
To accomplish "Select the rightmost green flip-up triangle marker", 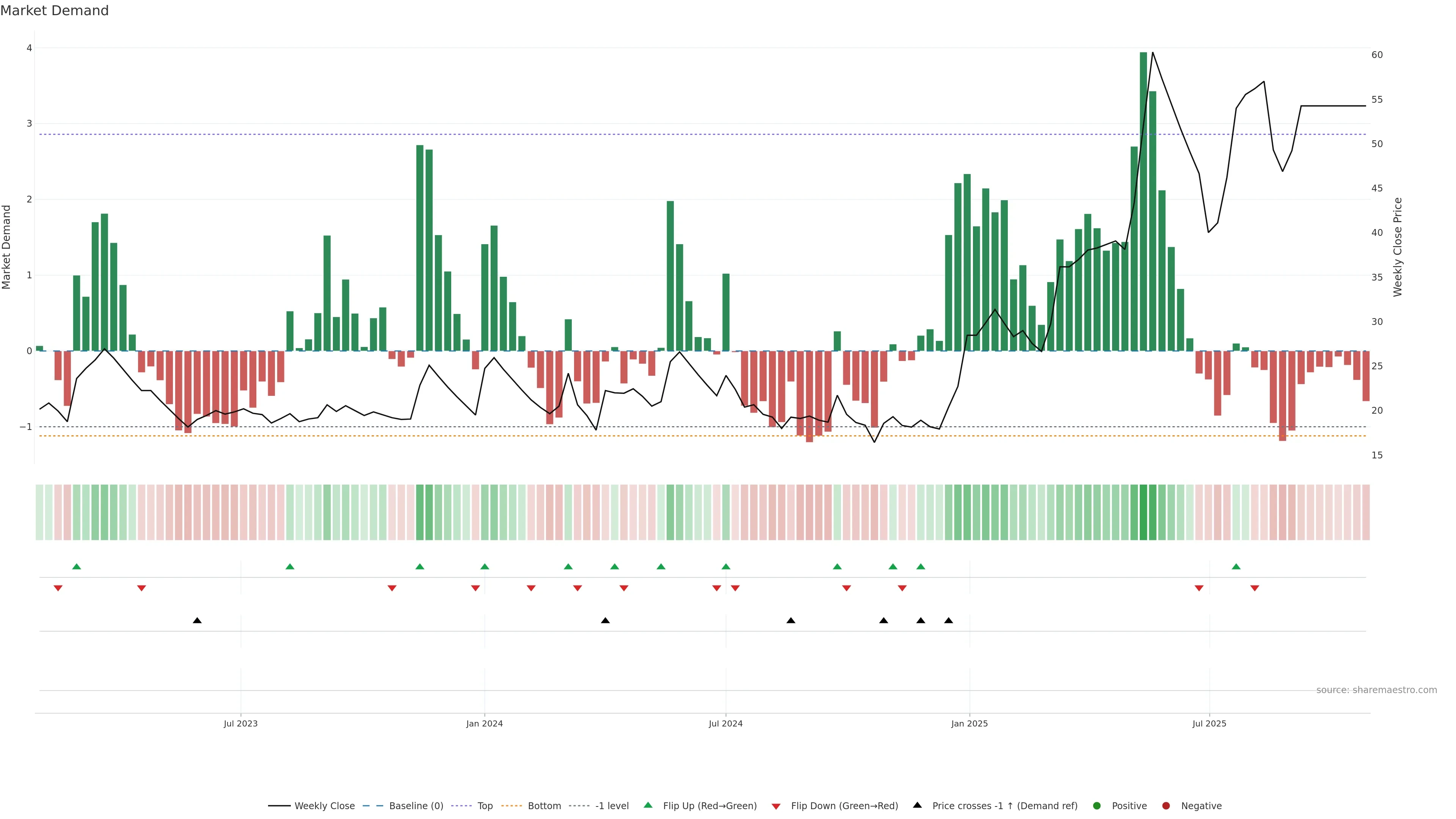I will coord(1236,566).
